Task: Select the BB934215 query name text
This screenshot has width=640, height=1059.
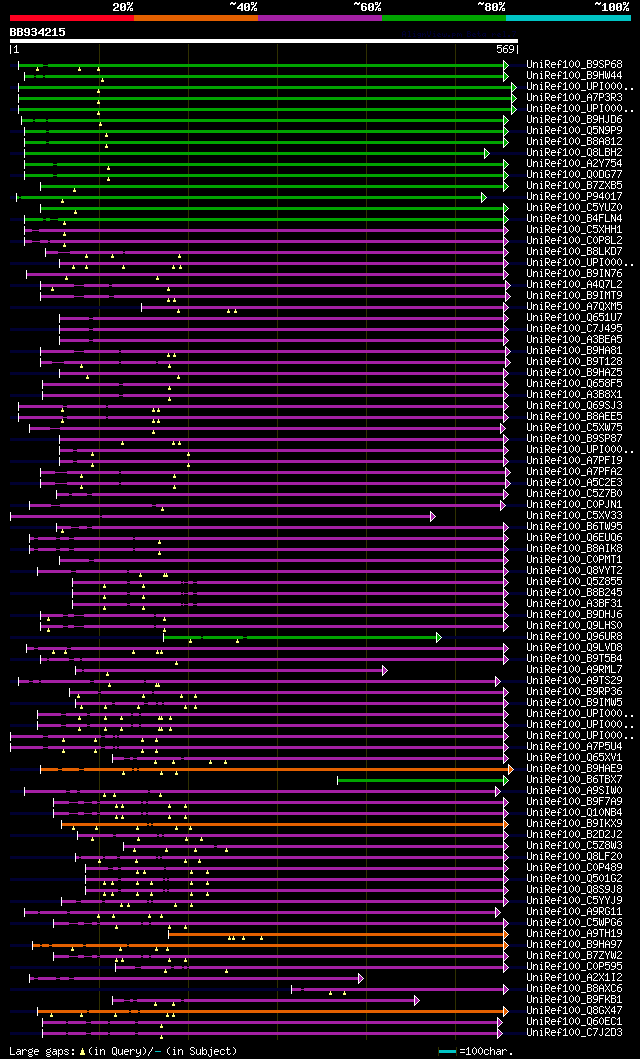Action: [37, 32]
